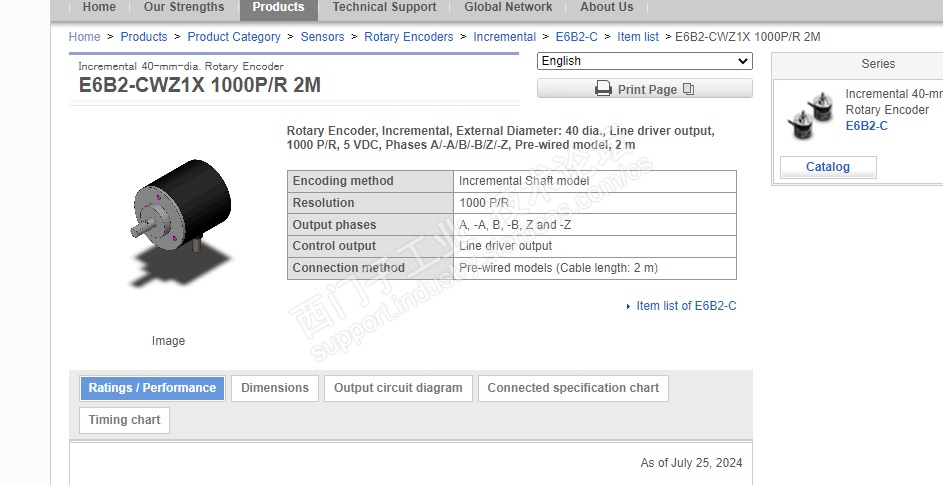Switch to the Output circuit diagram tab

[x=398, y=388]
